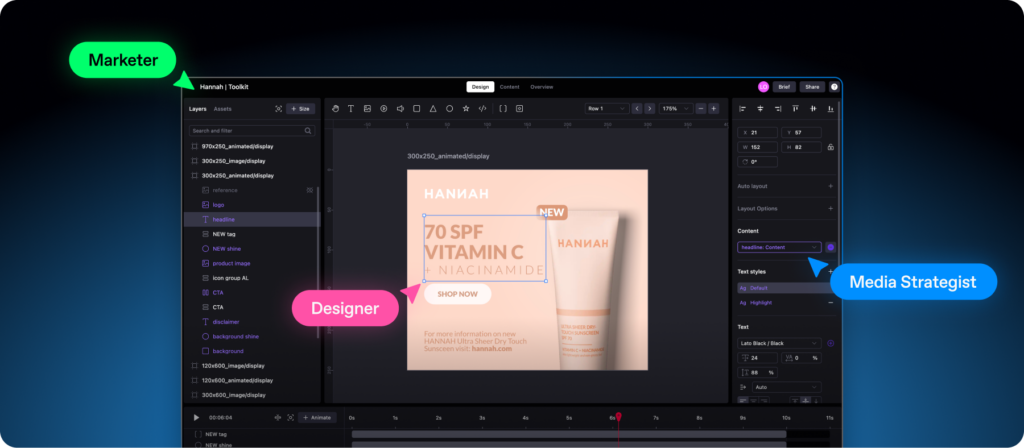Viewport: 1024px width, 448px height.
Task: Select the rectangle shape tool
Action: click(417, 108)
